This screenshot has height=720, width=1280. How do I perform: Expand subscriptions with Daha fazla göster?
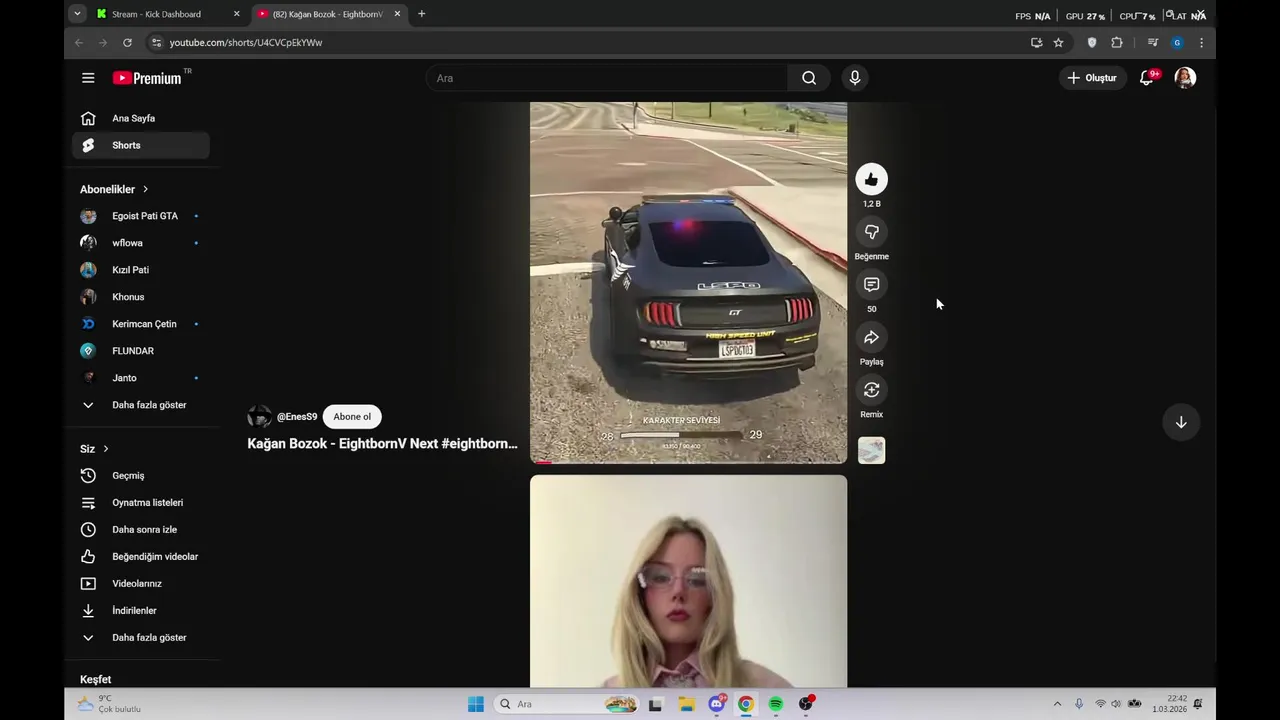tap(141, 405)
